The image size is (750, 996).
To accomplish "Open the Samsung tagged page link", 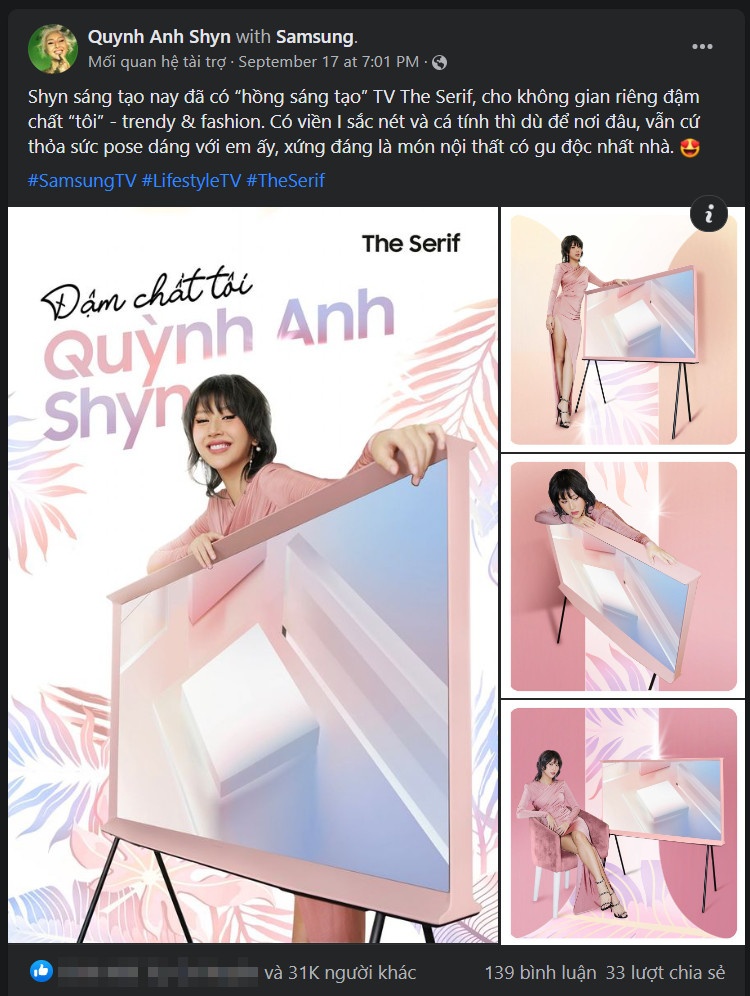I will [314, 37].
